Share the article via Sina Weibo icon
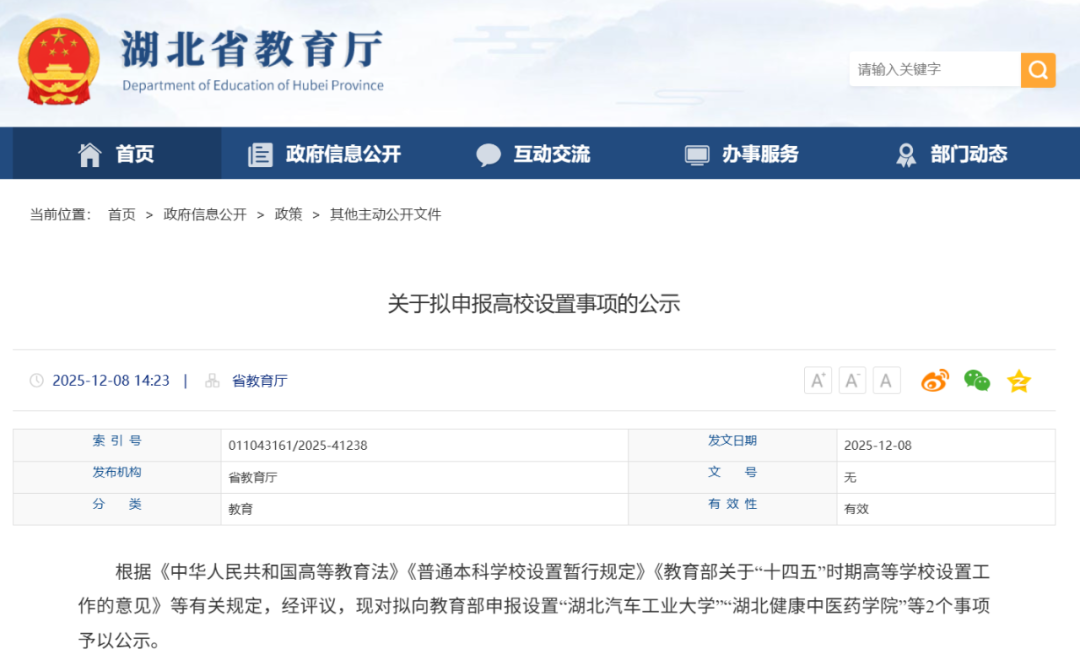The image size is (1080, 660). pyautogui.click(x=934, y=380)
